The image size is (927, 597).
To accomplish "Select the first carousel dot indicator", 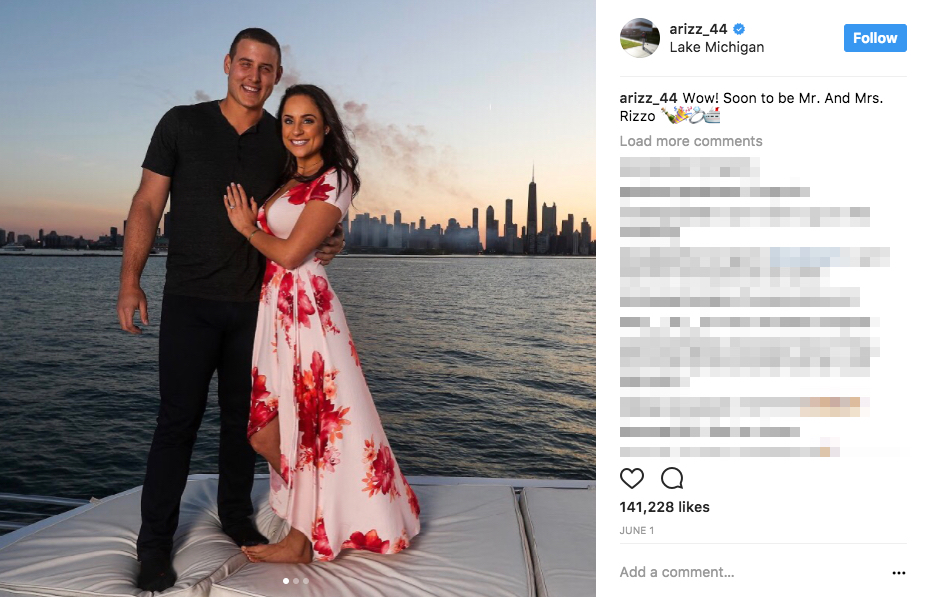I will pyautogui.click(x=286, y=581).
